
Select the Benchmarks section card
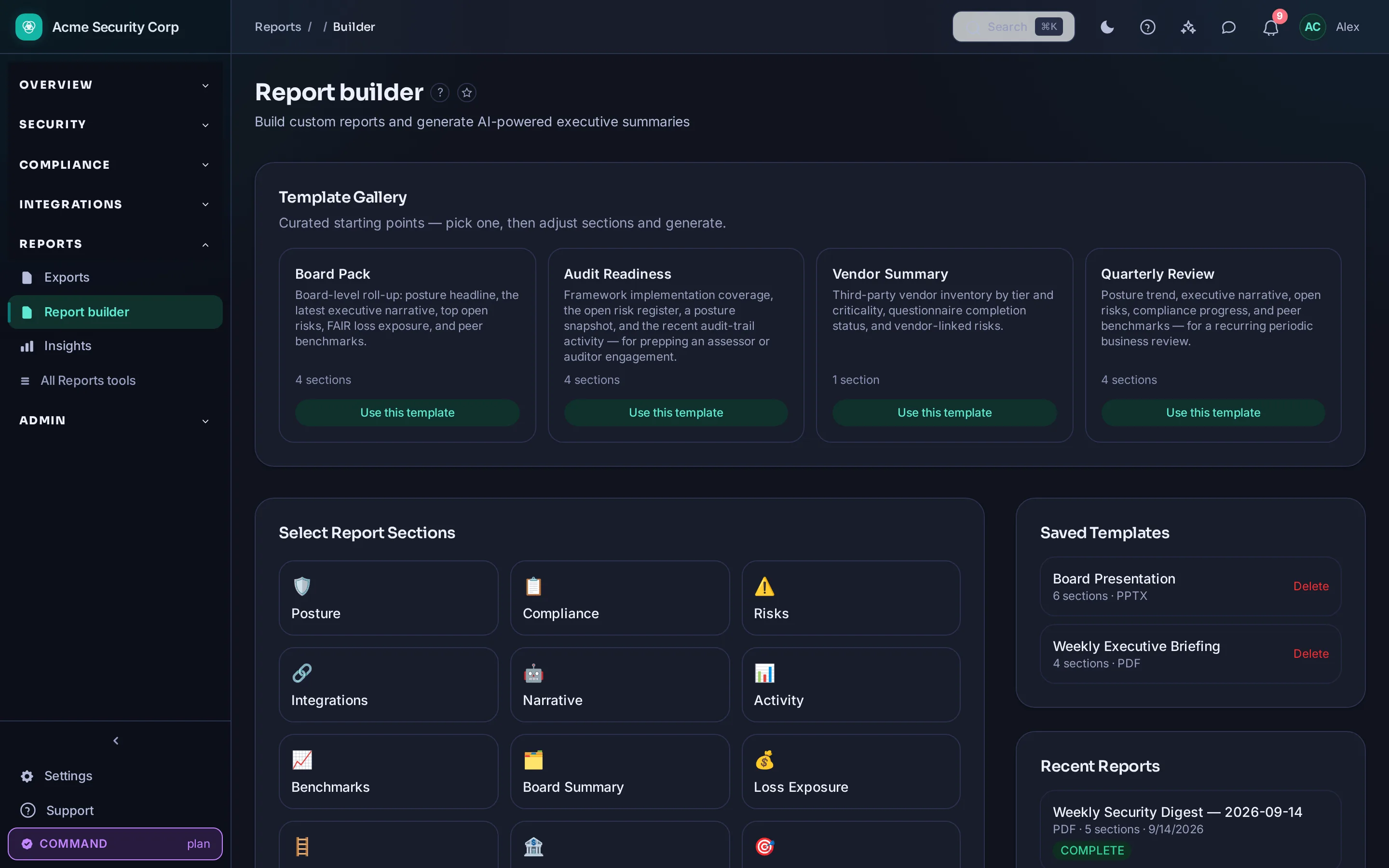coord(389,771)
